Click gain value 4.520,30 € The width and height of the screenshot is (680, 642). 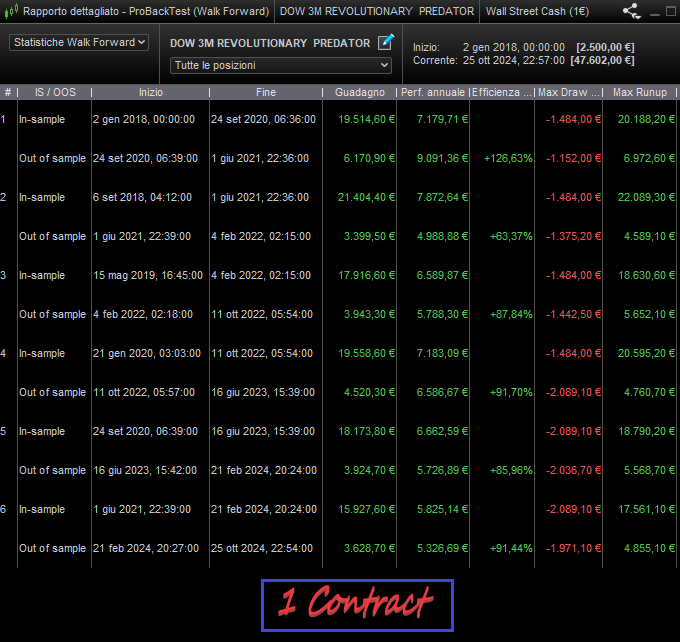369,393
